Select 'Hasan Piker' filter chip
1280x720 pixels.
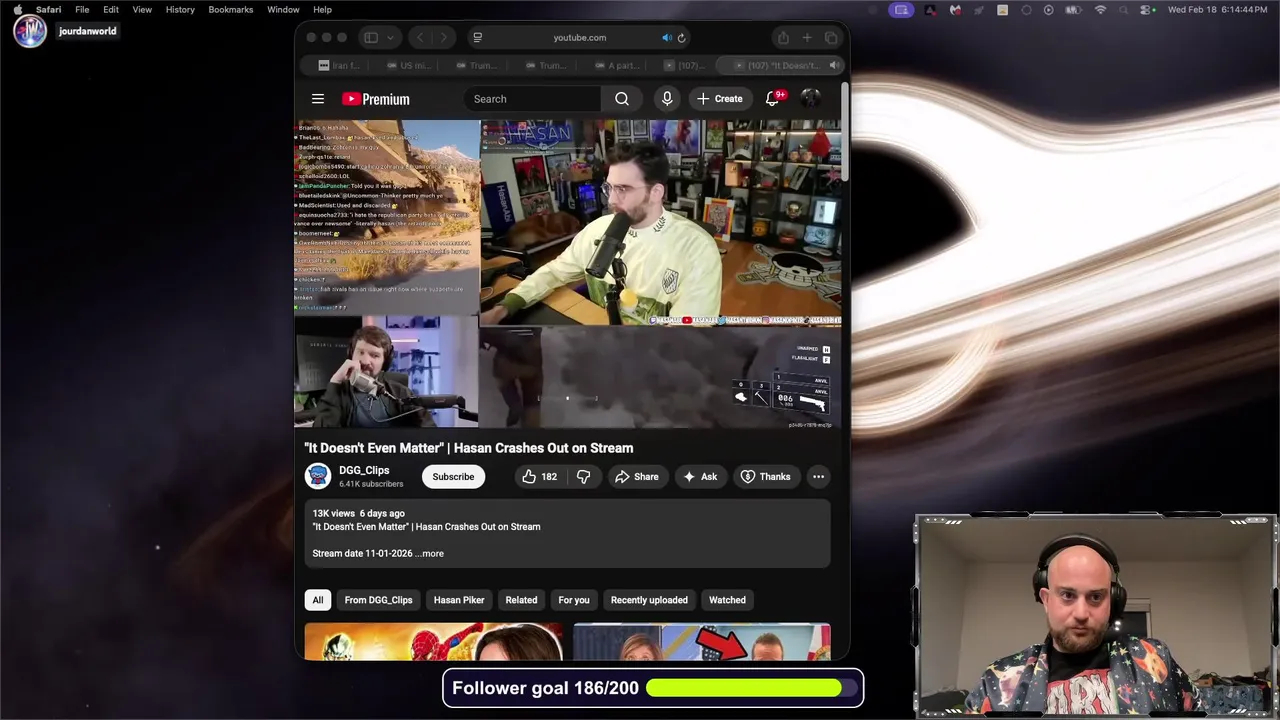click(x=459, y=600)
